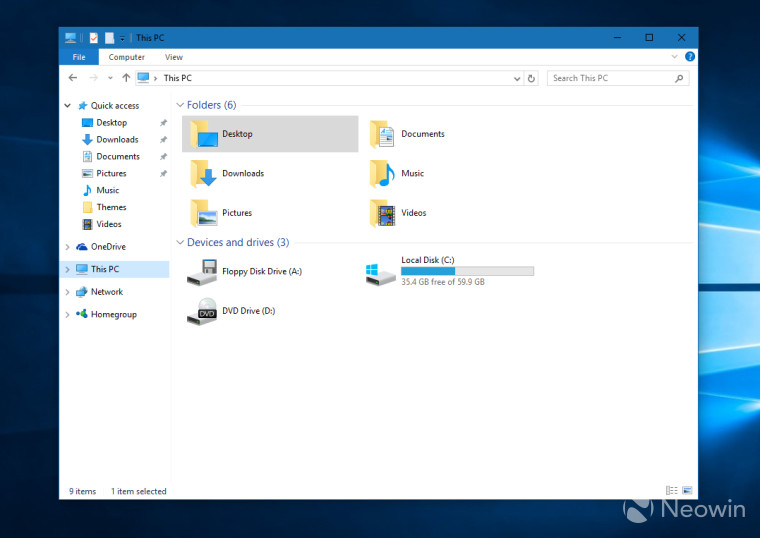Click the pin icon next to Documents
Screen dimensions: 760x538
click(x=163, y=157)
